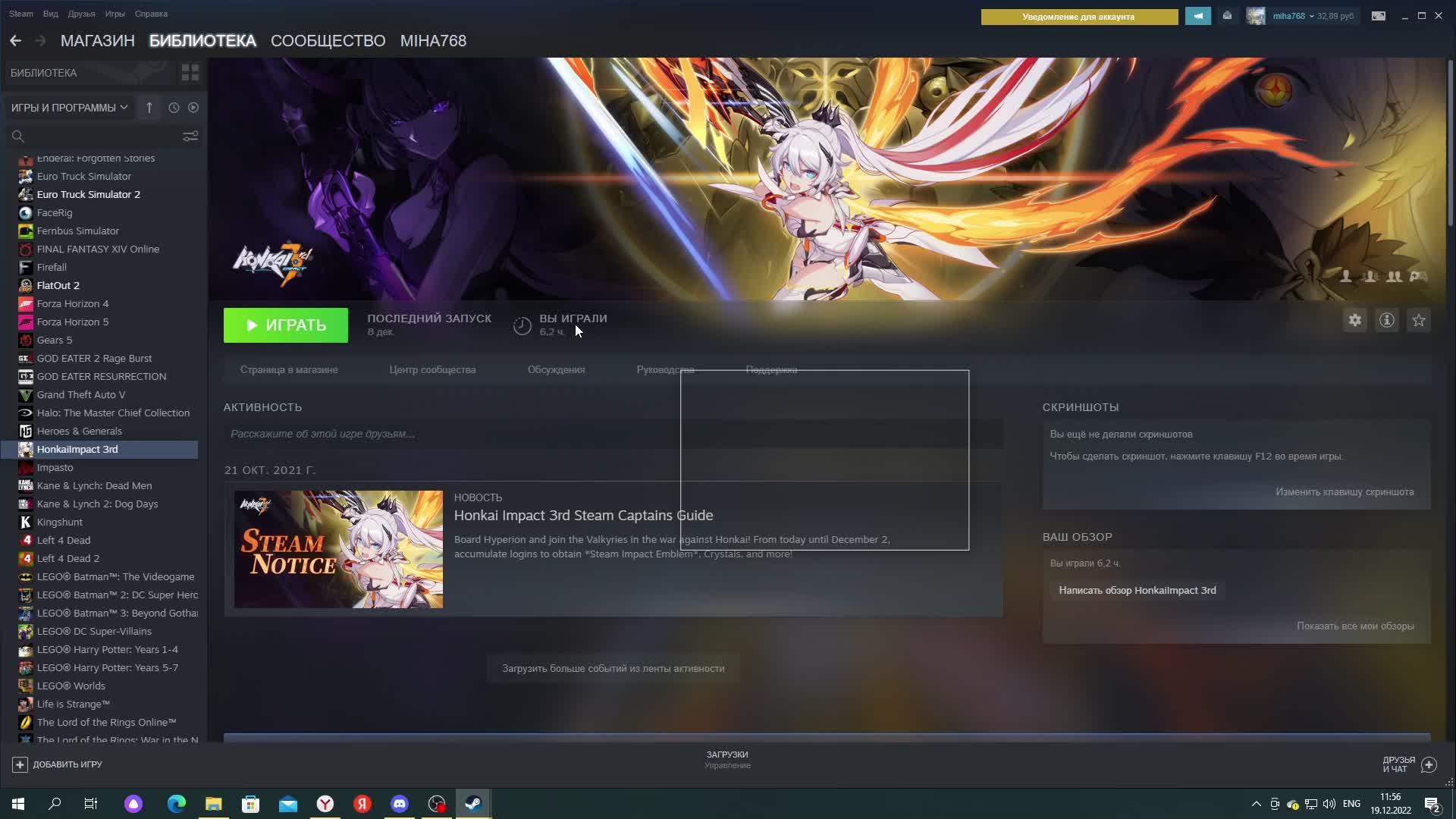Open the Игры menu

(x=115, y=14)
